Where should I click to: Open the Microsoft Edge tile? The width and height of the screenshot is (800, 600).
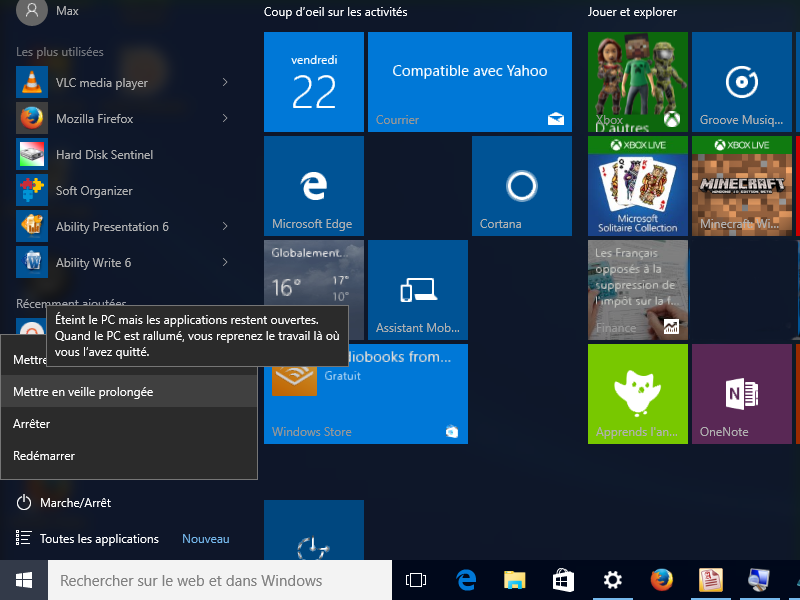(x=313, y=186)
